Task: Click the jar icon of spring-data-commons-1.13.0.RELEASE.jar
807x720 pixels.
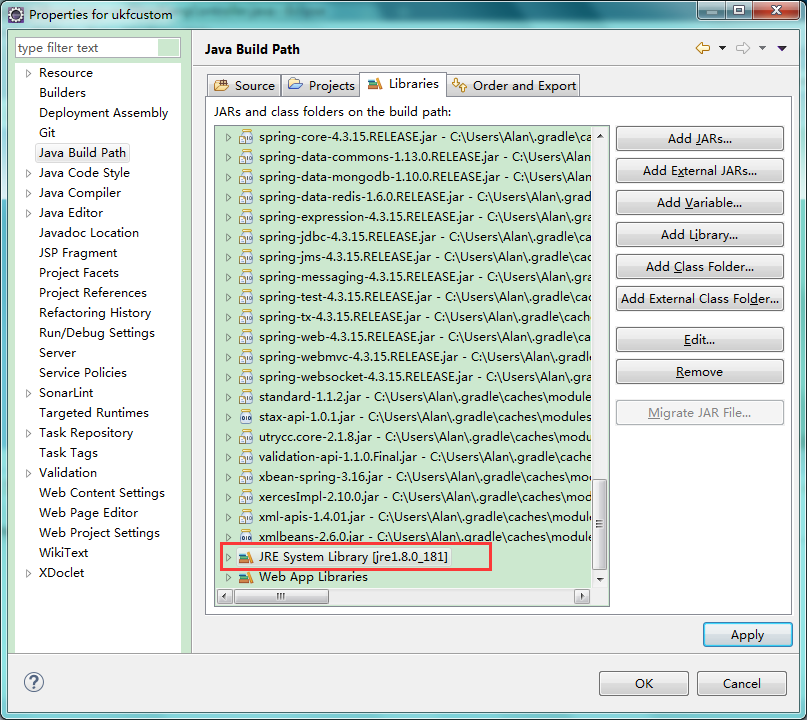Action: coord(246,157)
